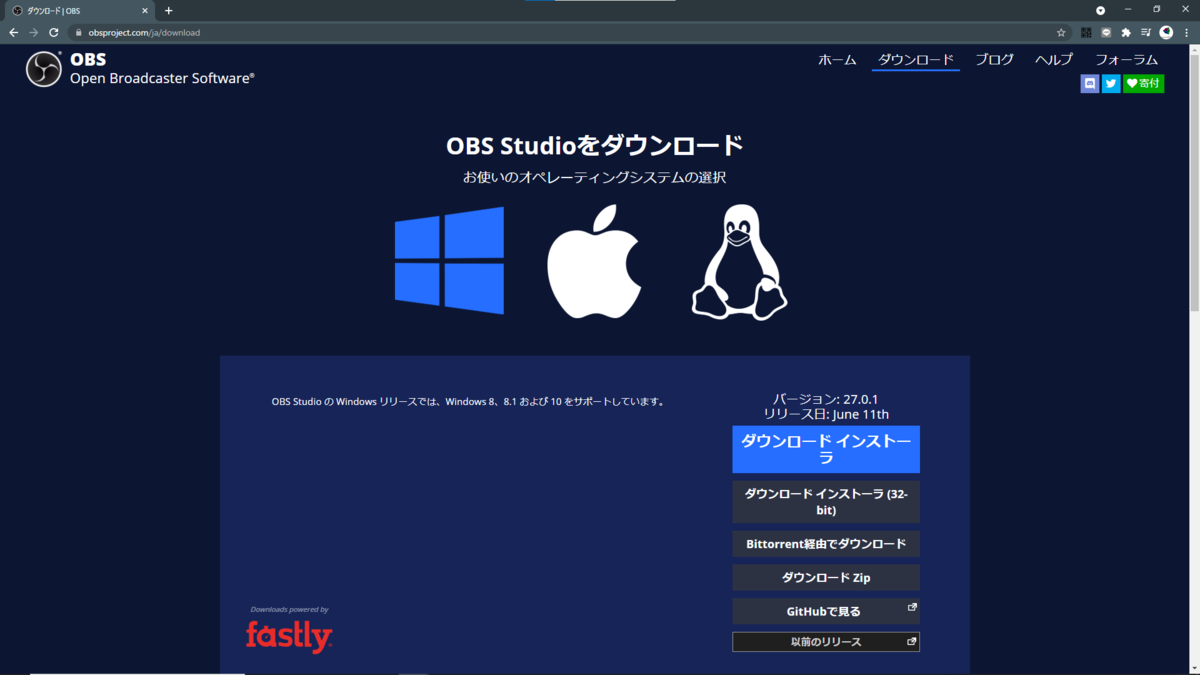Image resolution: width=1200 pixels, height=675 pixels.
Task: Click the green 寄付 donate button
Action: click(x=1143, y=84)
